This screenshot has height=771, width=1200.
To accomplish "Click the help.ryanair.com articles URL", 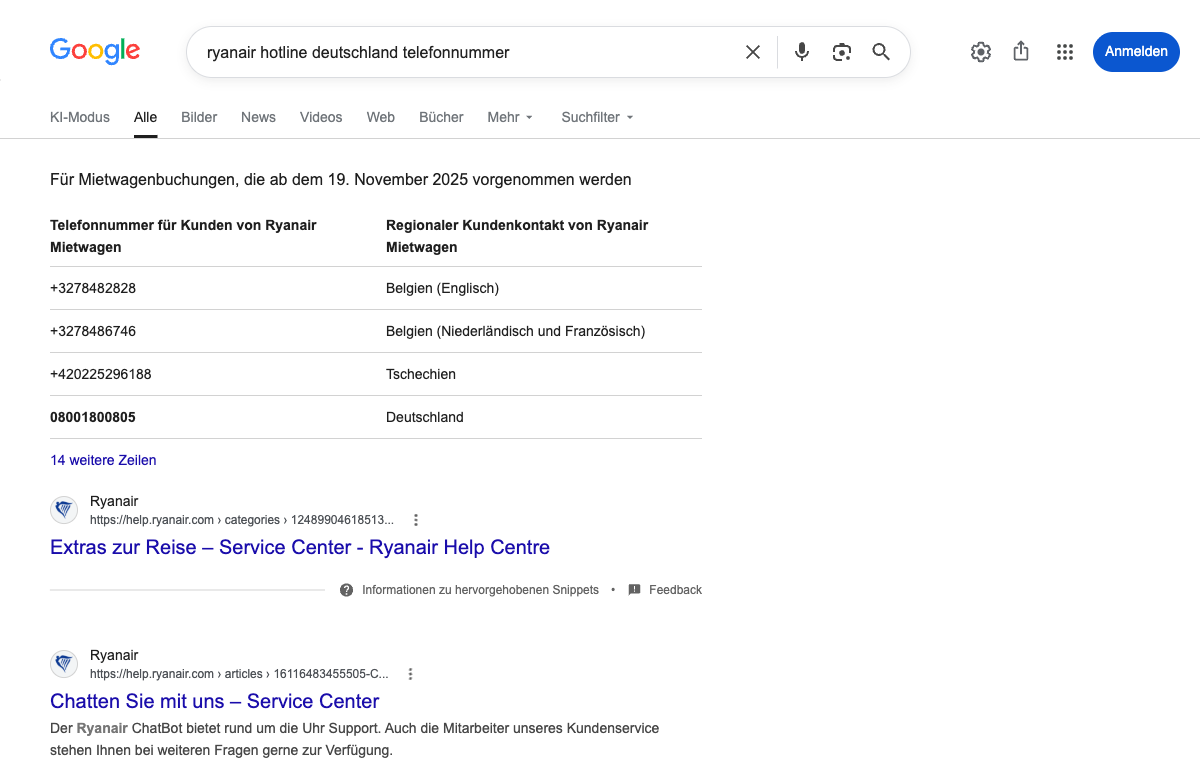I will [239, 674].
